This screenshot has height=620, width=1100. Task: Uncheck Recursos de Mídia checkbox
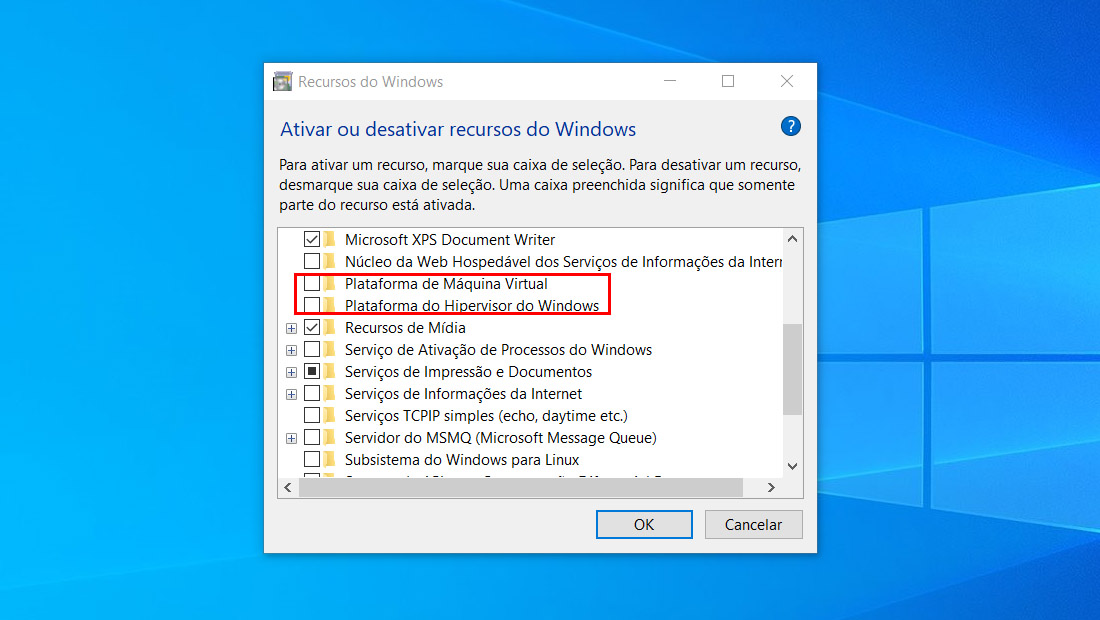coord(312,328)
